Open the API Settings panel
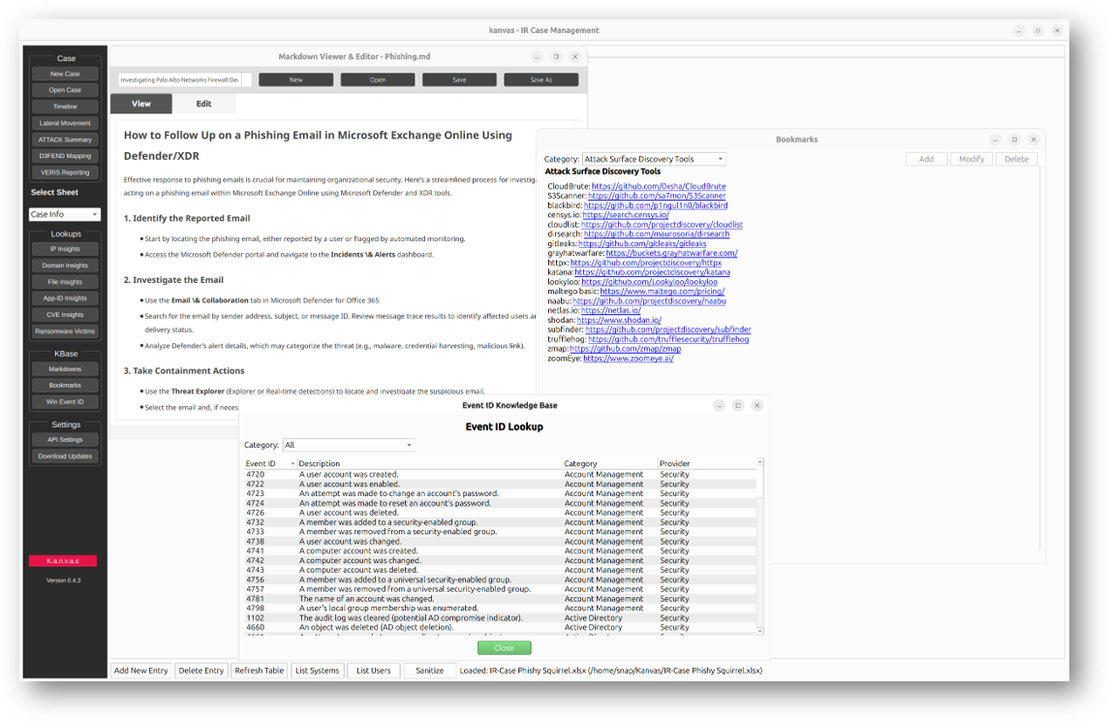The image size is (1110, 722). pyautogui.click(x=64, y=439)
